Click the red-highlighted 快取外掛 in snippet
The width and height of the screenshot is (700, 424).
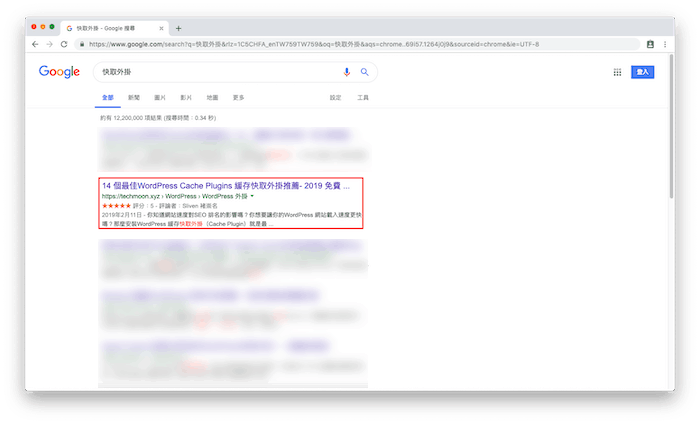191,224
